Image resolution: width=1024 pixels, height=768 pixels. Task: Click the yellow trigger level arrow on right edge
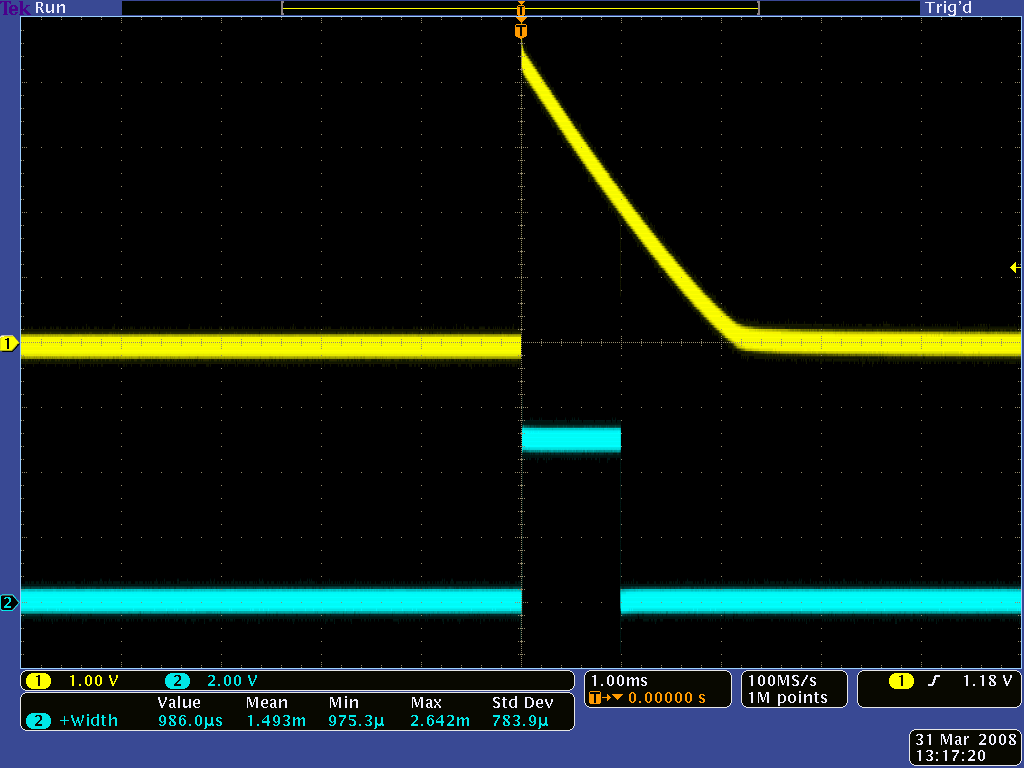tap(1015, 267)
